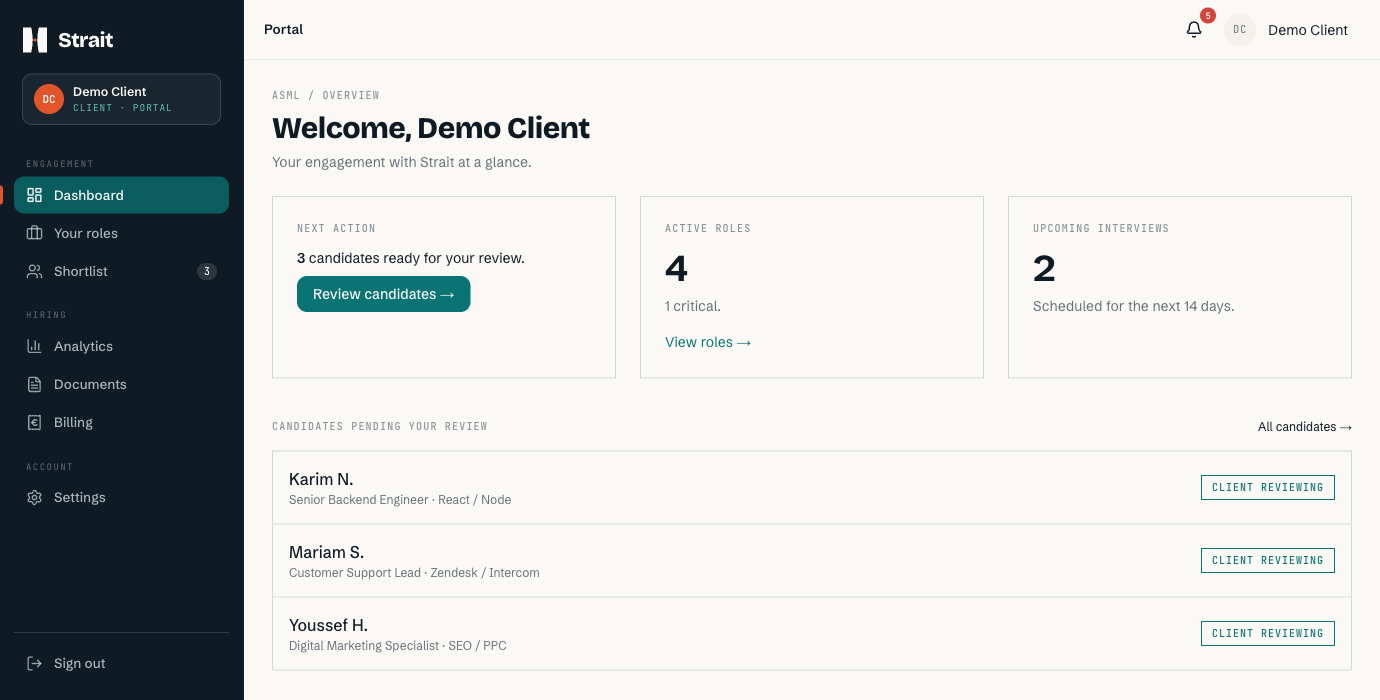The image size is (1380, 700).
Task: Click the Demo Client name in the top bar
Action: click(x=1308, y=30)
